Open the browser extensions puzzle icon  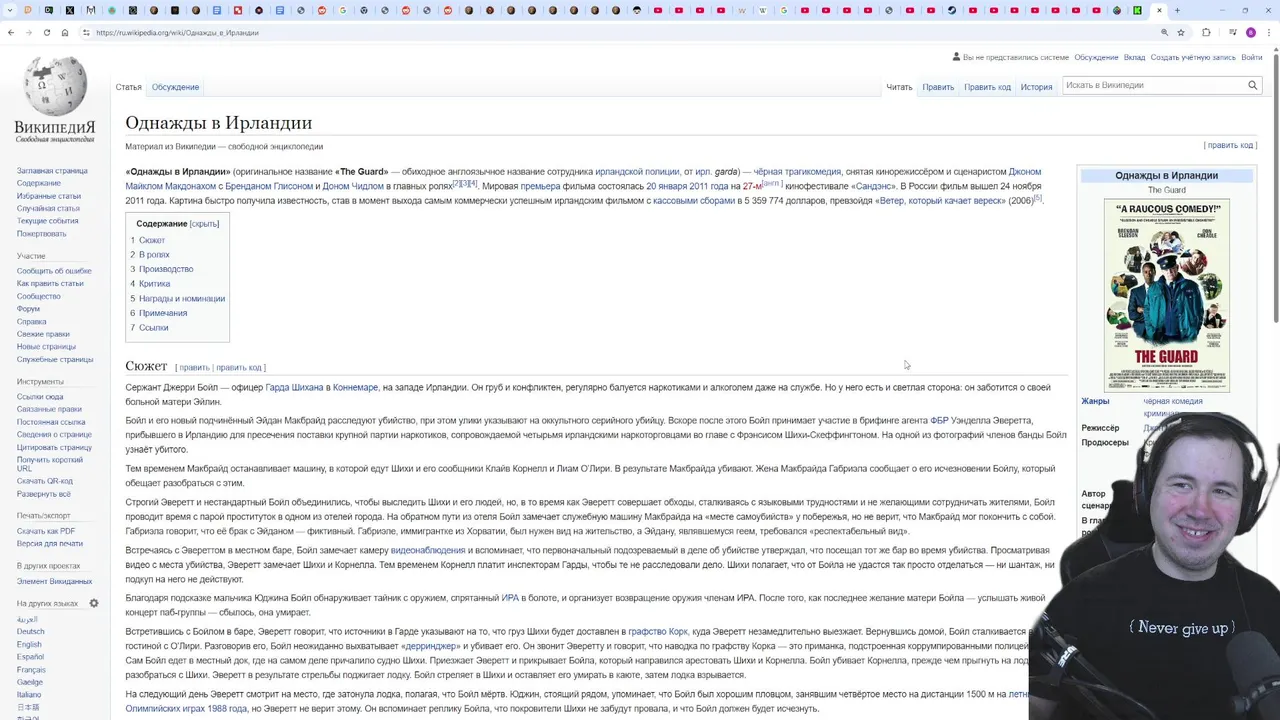[1206, 32]
